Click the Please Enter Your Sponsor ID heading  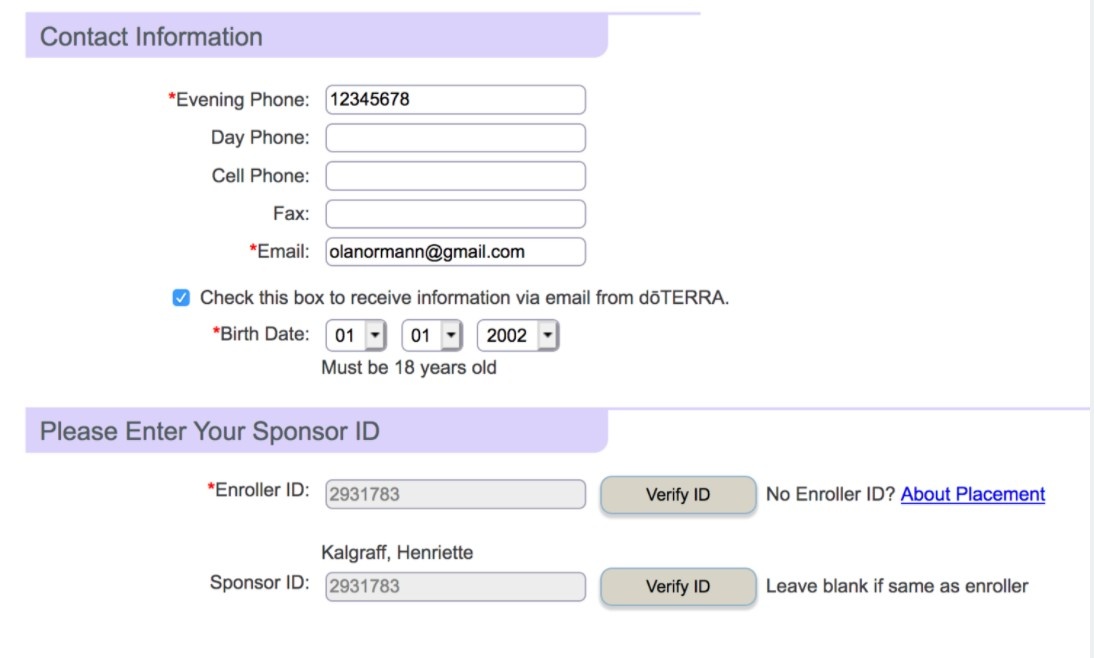210,432
